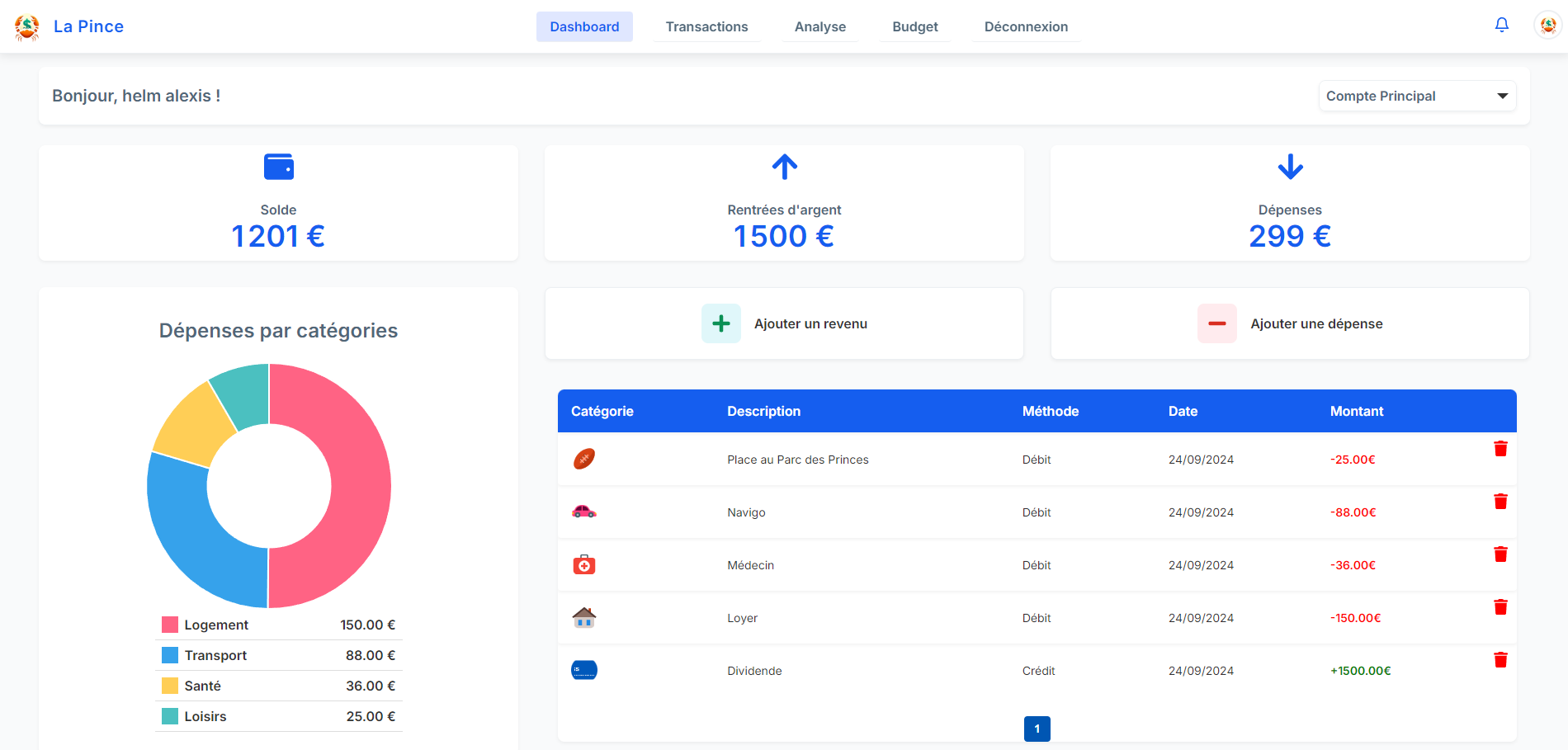Click the Loyer description cell
The image size is (1568, 750).
tap(742, 618)
